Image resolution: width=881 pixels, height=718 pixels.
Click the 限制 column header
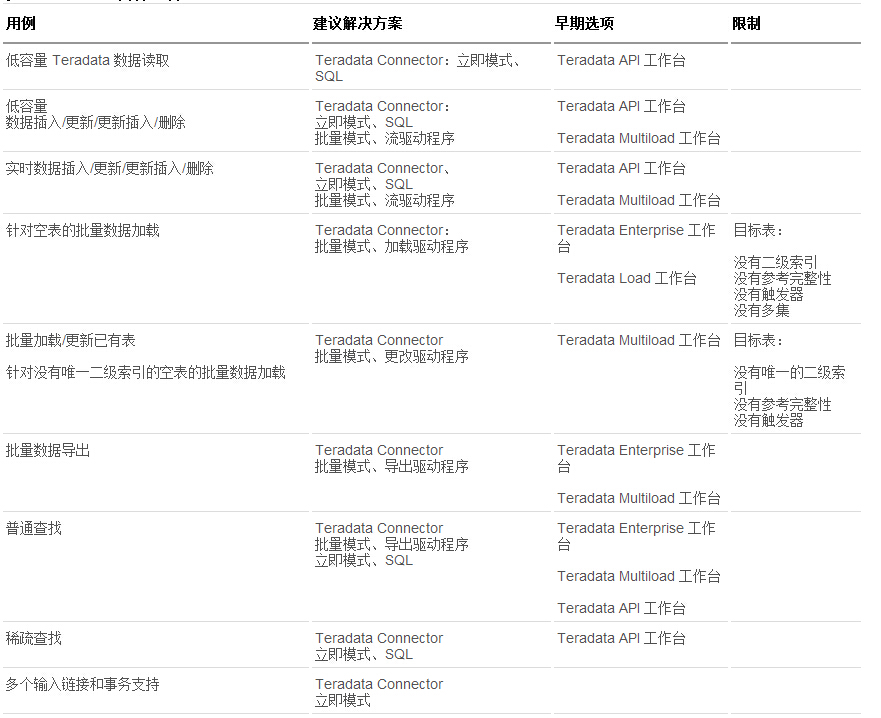(x=746, y=24)
